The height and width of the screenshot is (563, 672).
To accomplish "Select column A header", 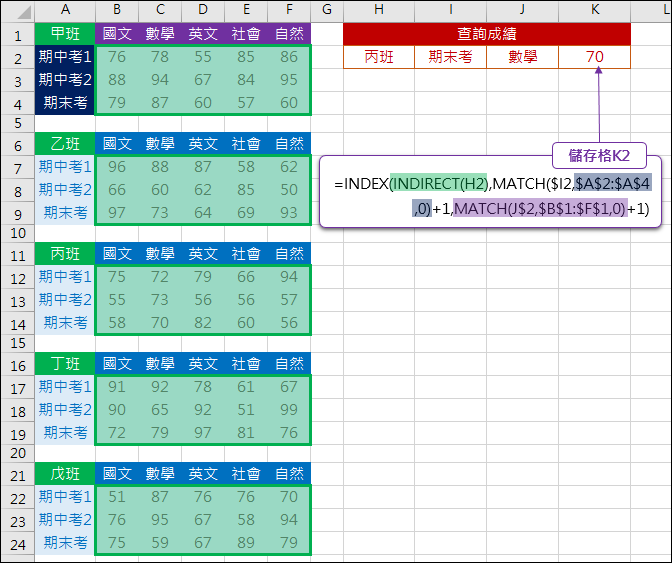I will 65,9.
